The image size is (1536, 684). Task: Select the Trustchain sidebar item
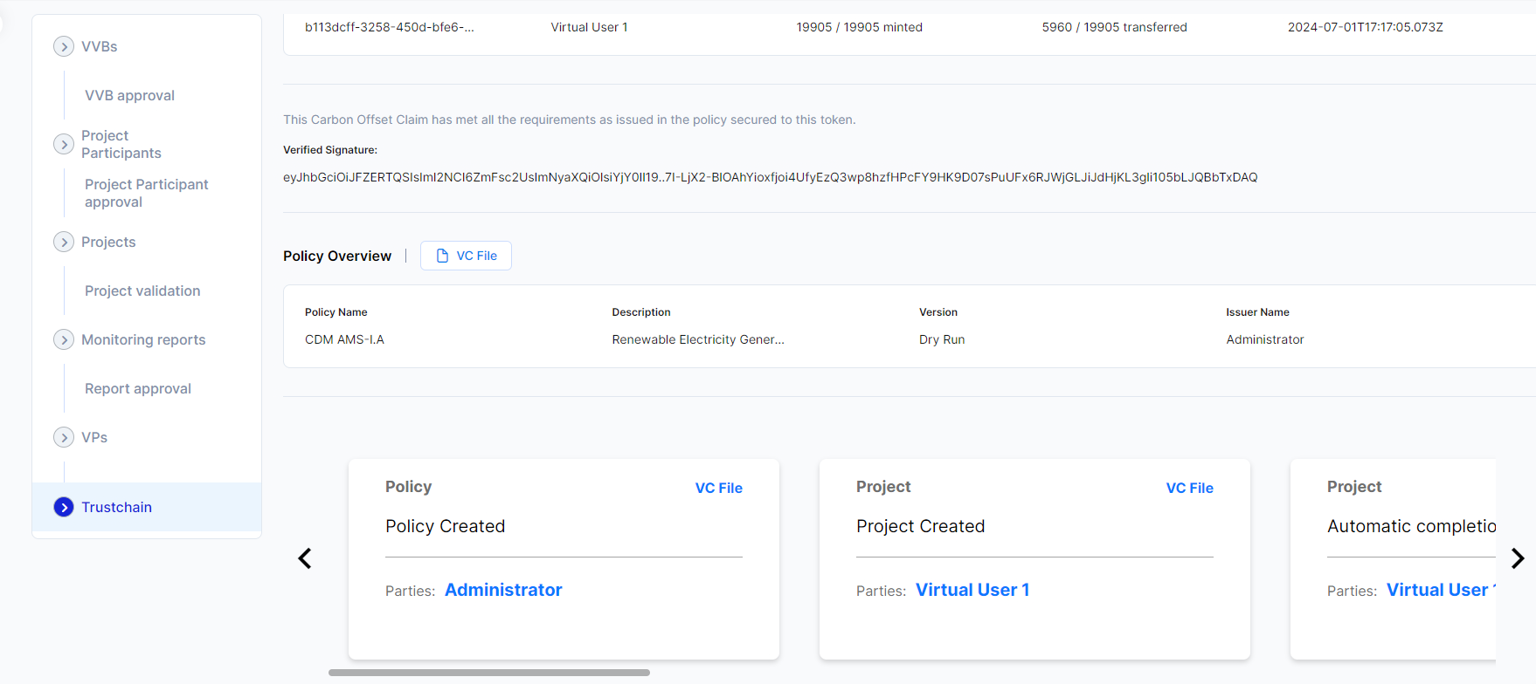[x=117, y=507]
